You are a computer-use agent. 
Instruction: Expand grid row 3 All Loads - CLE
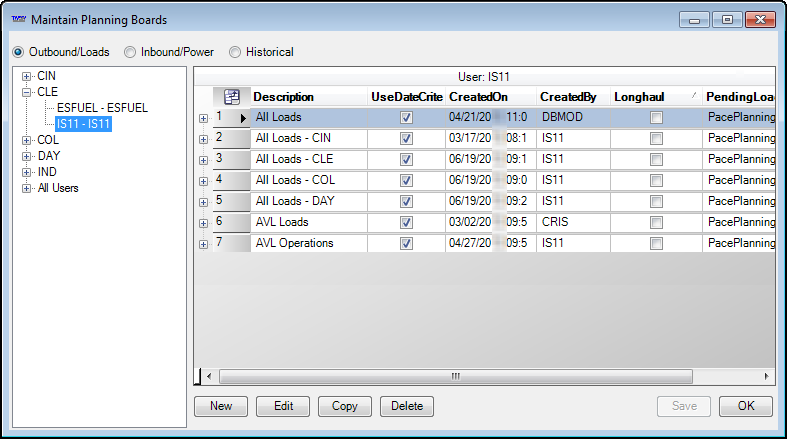(x=203, y=161)
